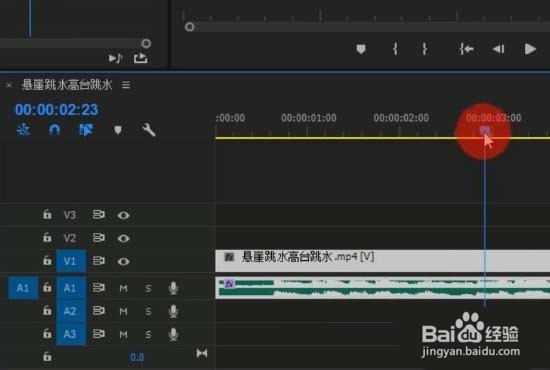The image size is (550, 370).
Task: Enable voice-over record on A2
Action: pyautogui.click(x=173, y=311)
